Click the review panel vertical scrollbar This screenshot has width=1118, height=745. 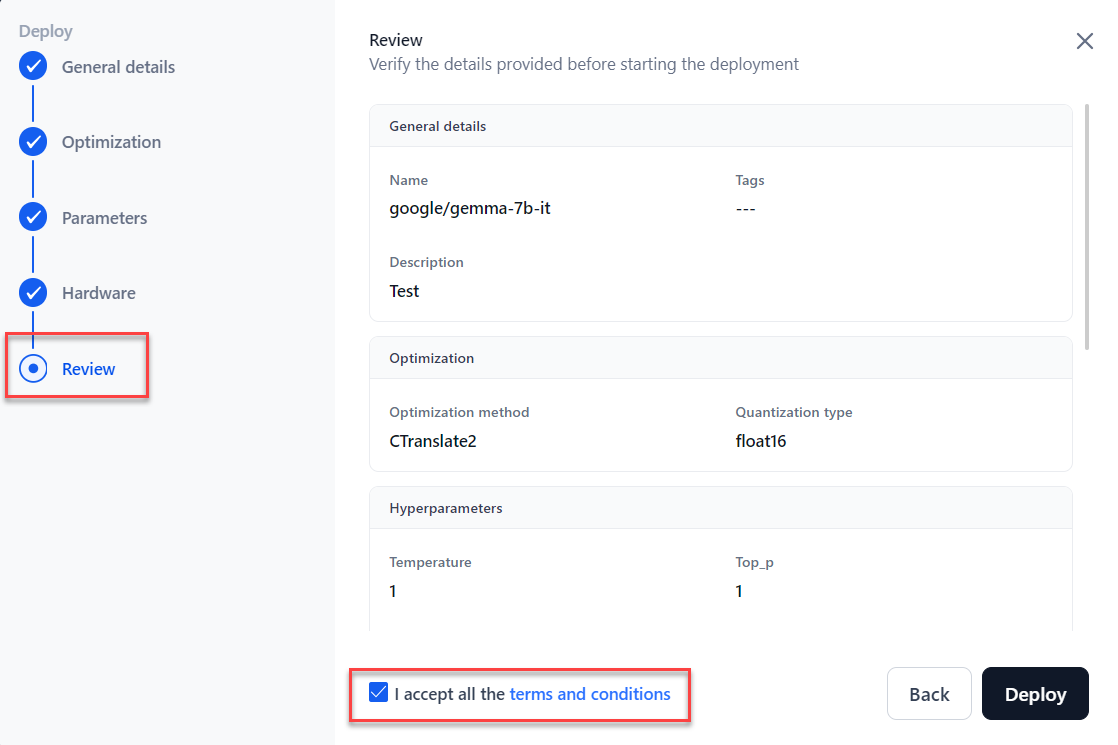tap(1088, 225)
